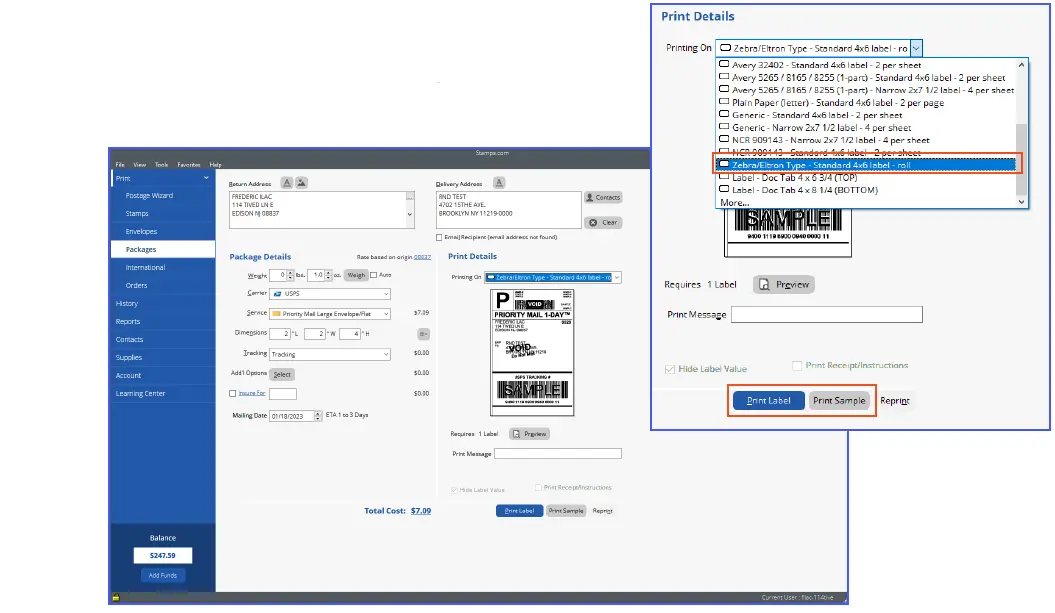
Task: Open saved package dimensions icon button
Action: pyautogui.click(x=423, y=334)
